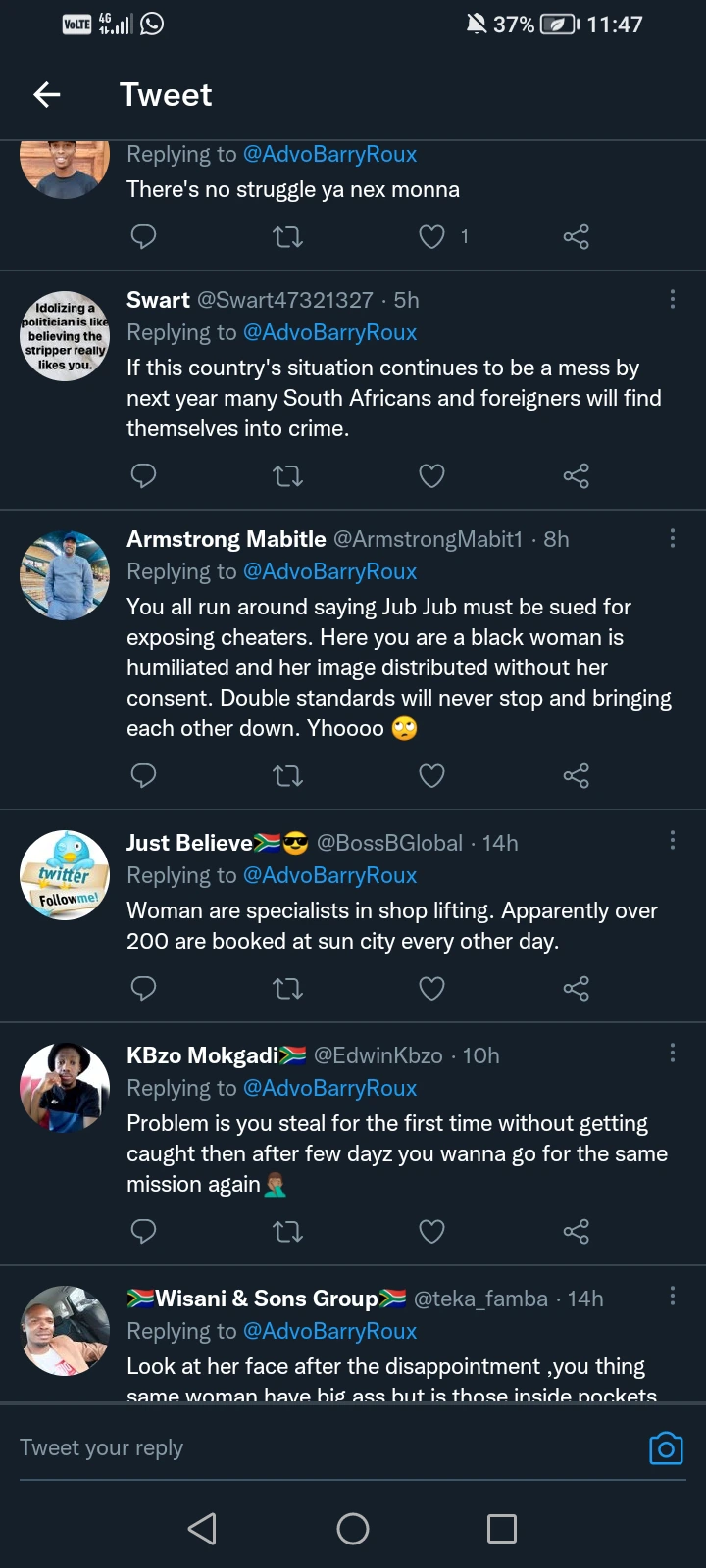Open Armstrong Mabitle's profile name
This screenshot has width=706, height=1568.
227,539
